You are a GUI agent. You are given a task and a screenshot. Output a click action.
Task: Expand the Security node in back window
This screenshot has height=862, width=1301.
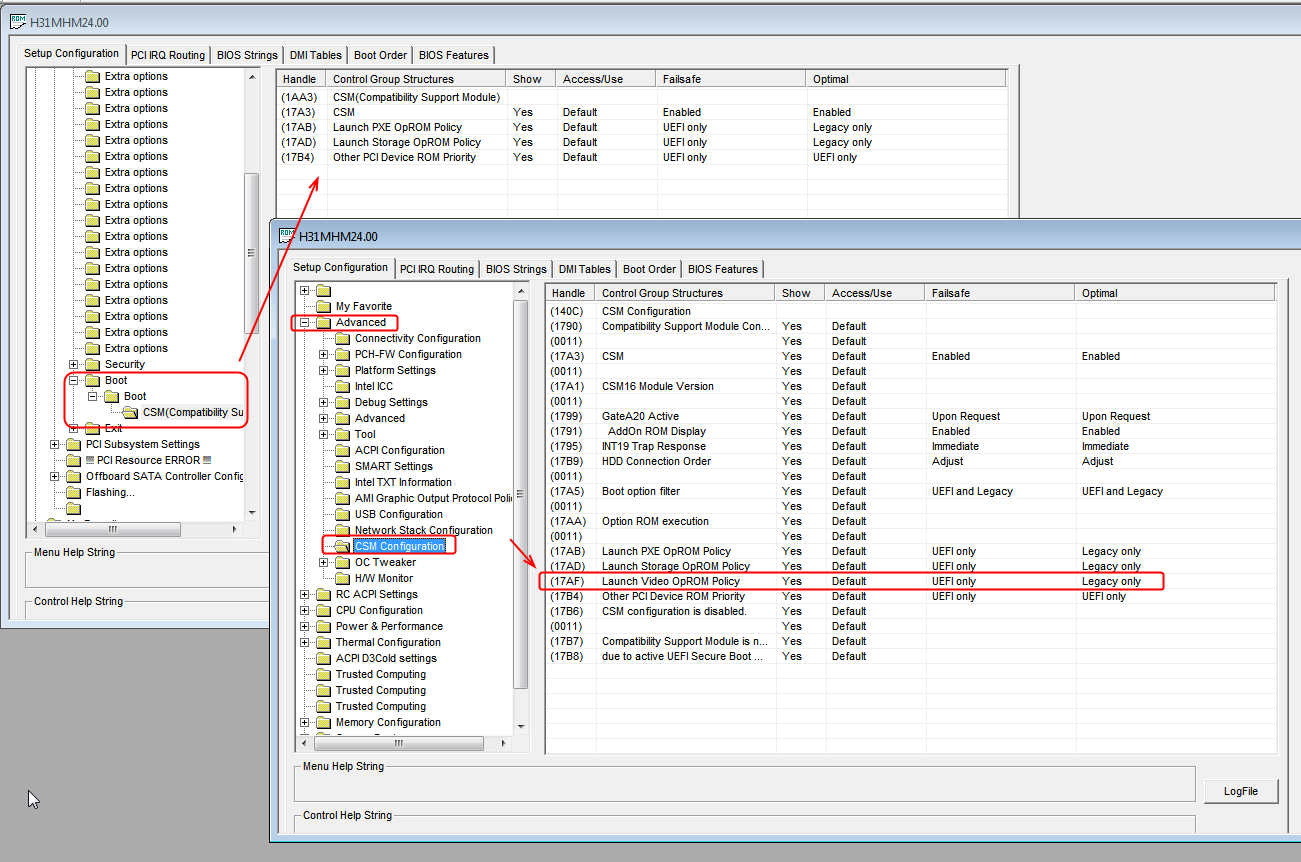(74, 364)
